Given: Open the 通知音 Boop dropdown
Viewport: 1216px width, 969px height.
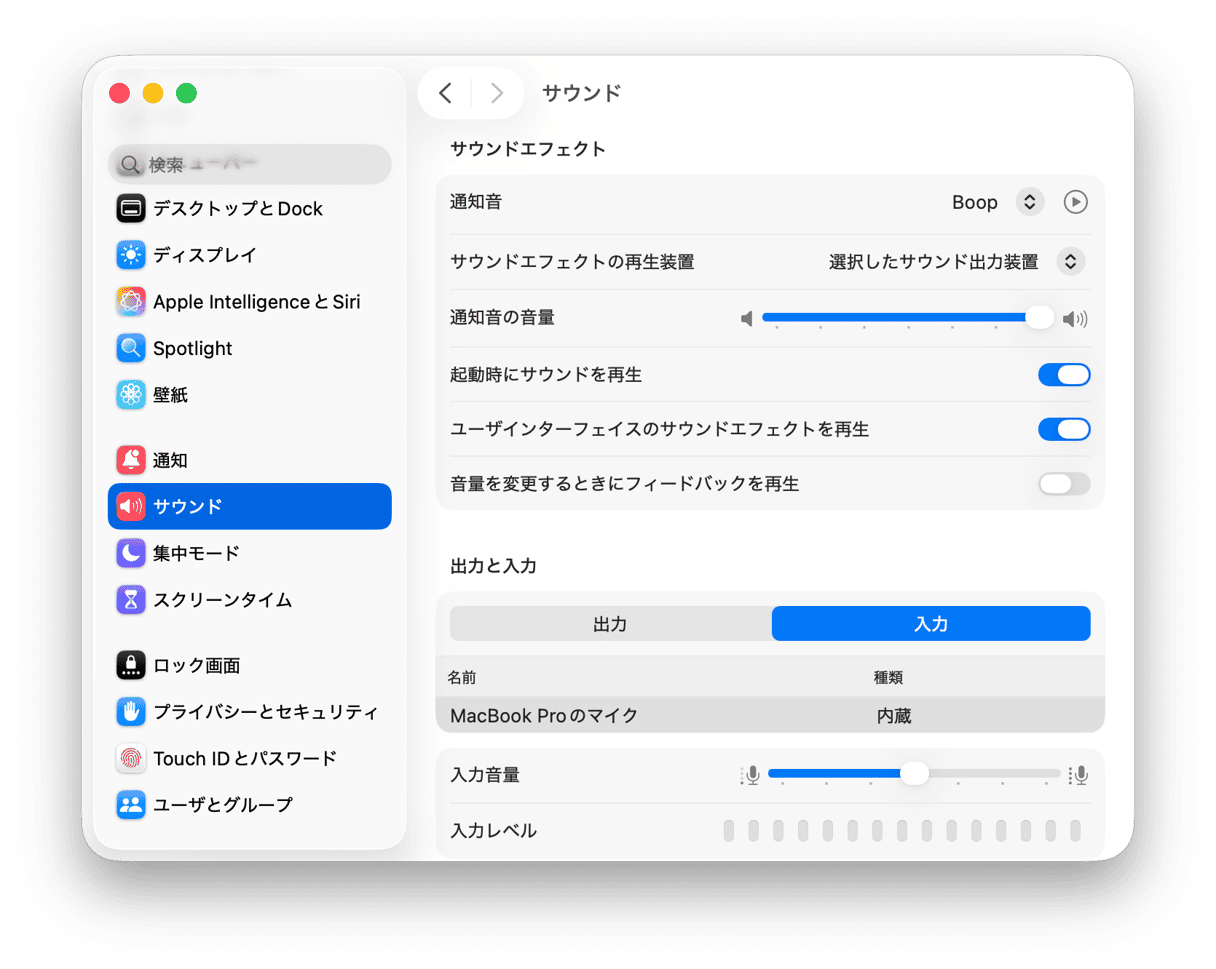Looking at the screenshot, I should click(1029, 202).
